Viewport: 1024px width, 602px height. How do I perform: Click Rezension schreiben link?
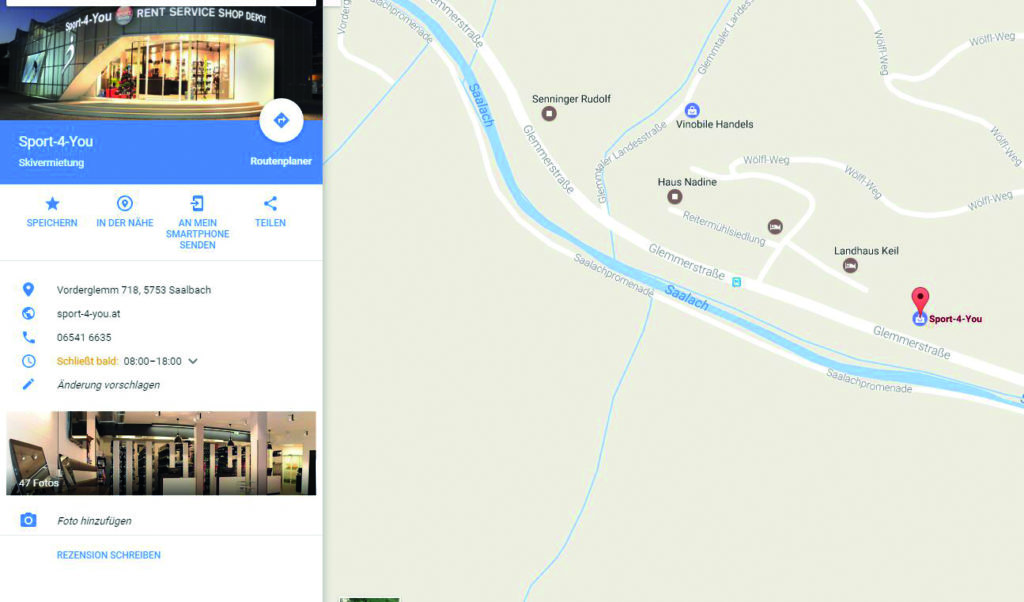point(108,555)
